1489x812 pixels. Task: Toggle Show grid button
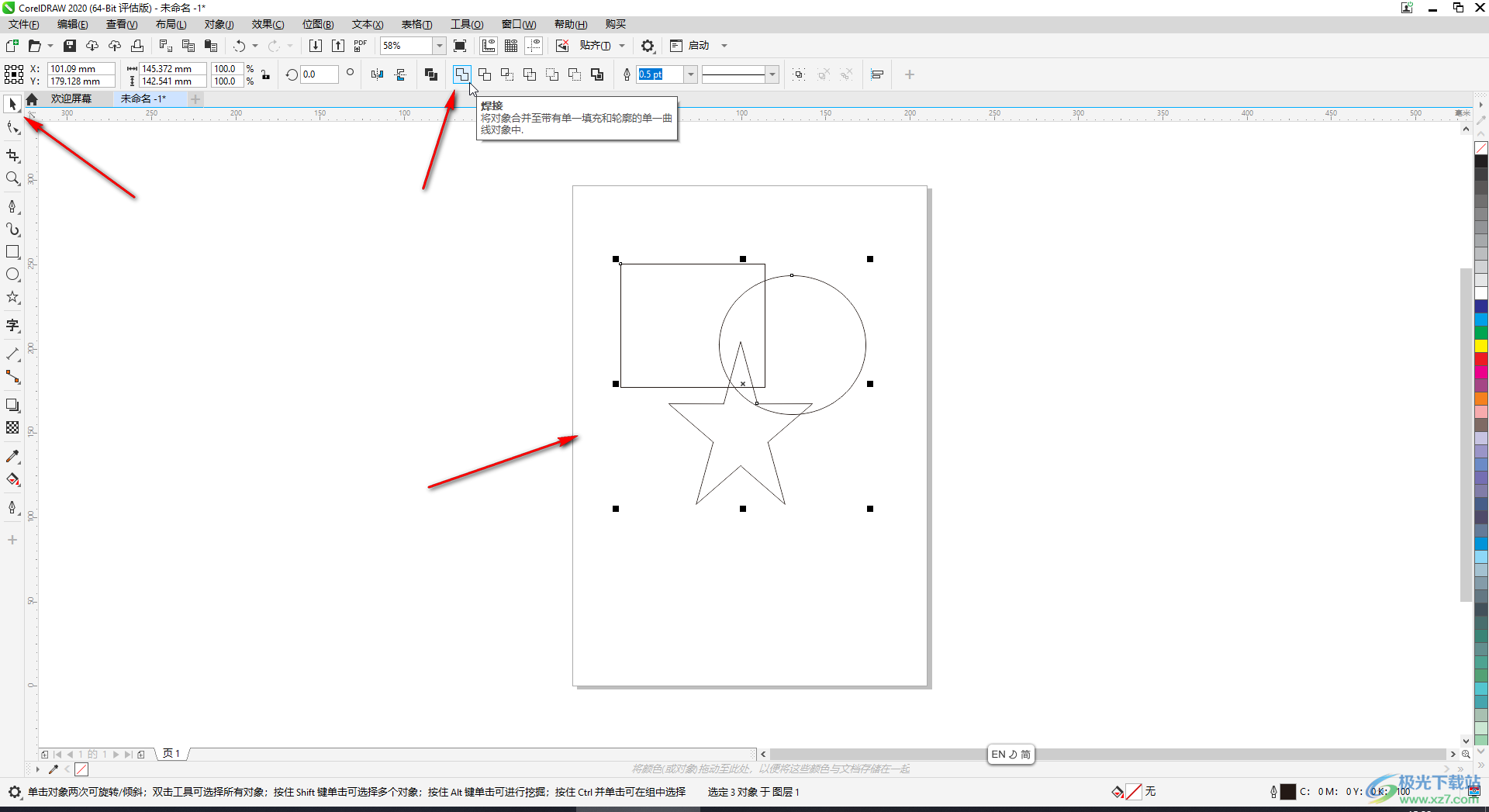coord(511,46)
